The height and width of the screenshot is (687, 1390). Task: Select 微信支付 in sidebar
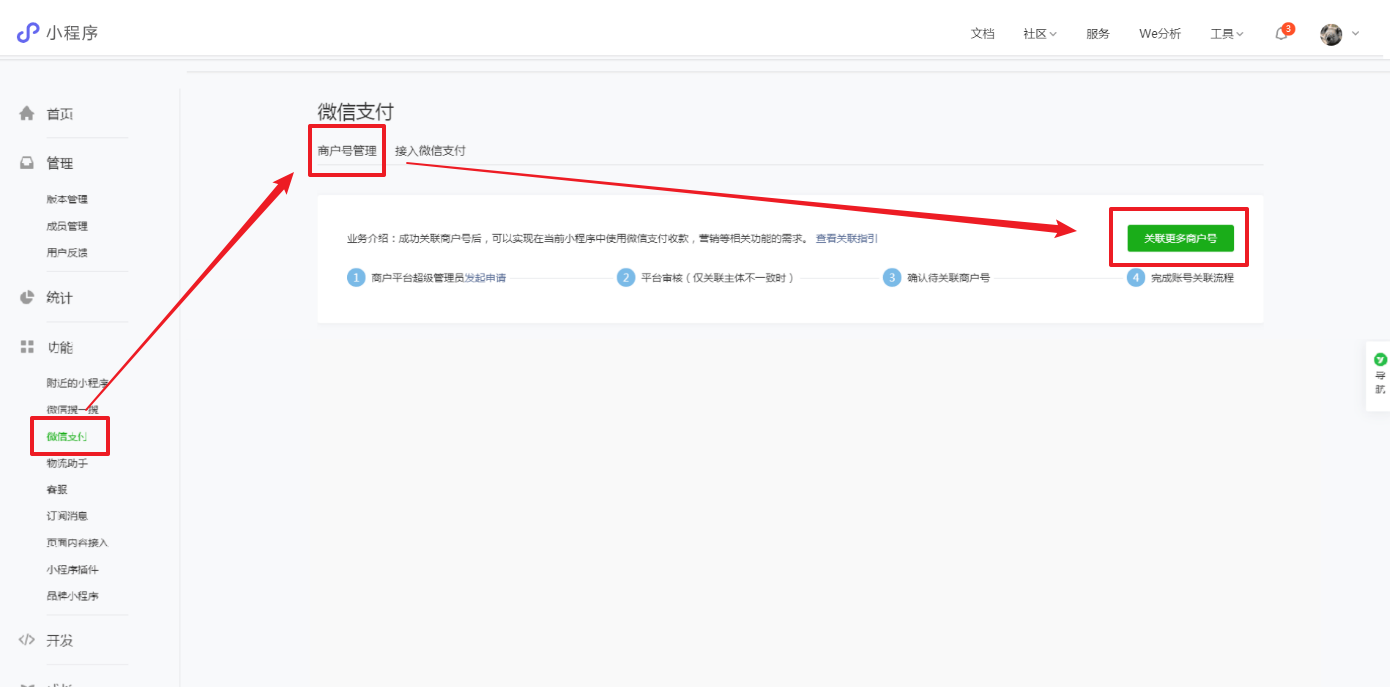(66, 437)
